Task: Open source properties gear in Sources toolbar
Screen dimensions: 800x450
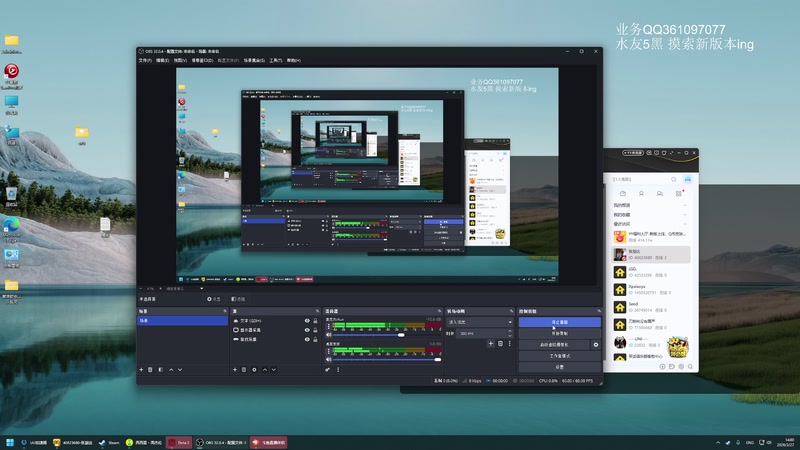Action: [x=254, y=369]
